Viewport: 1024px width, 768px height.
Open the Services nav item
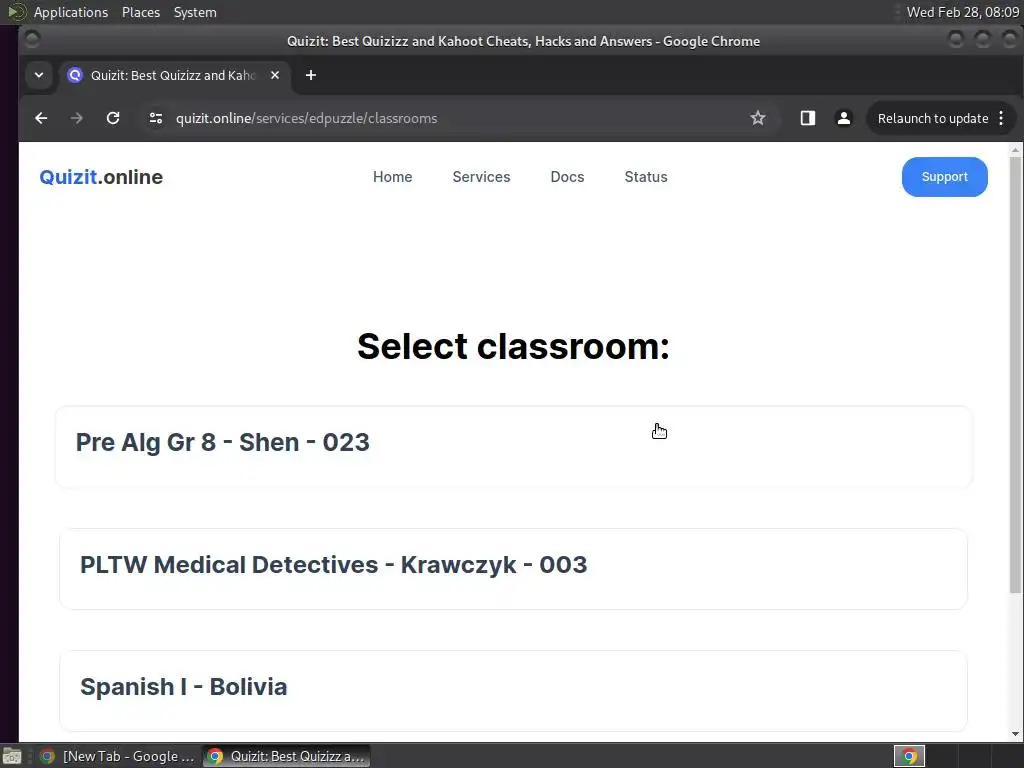[481, 177]
